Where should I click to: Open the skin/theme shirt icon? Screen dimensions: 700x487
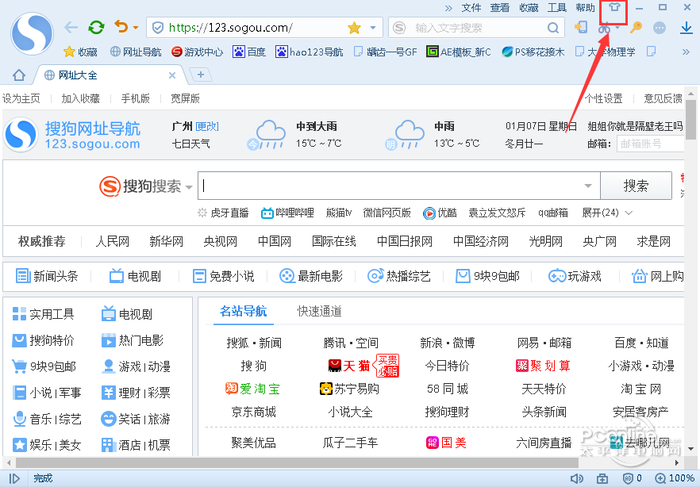[x=614, y=8]
